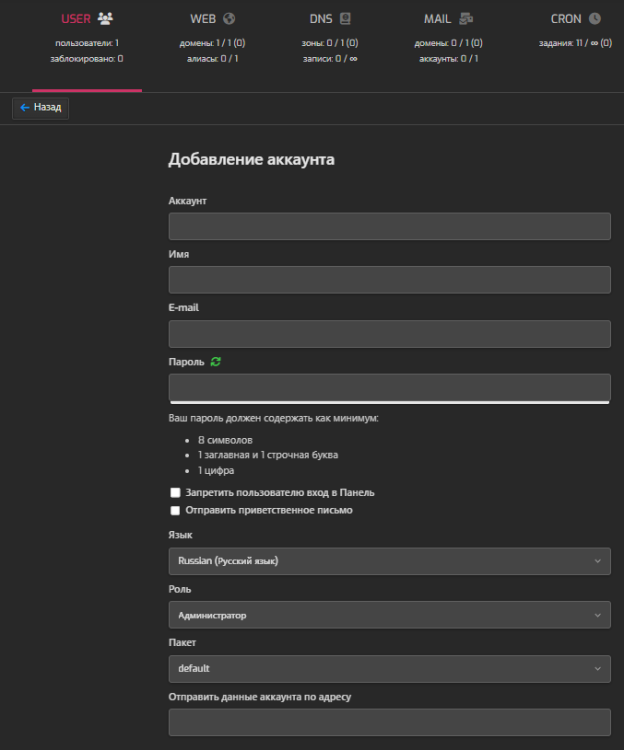Click the clock icon next to CRON

[595, 18]
